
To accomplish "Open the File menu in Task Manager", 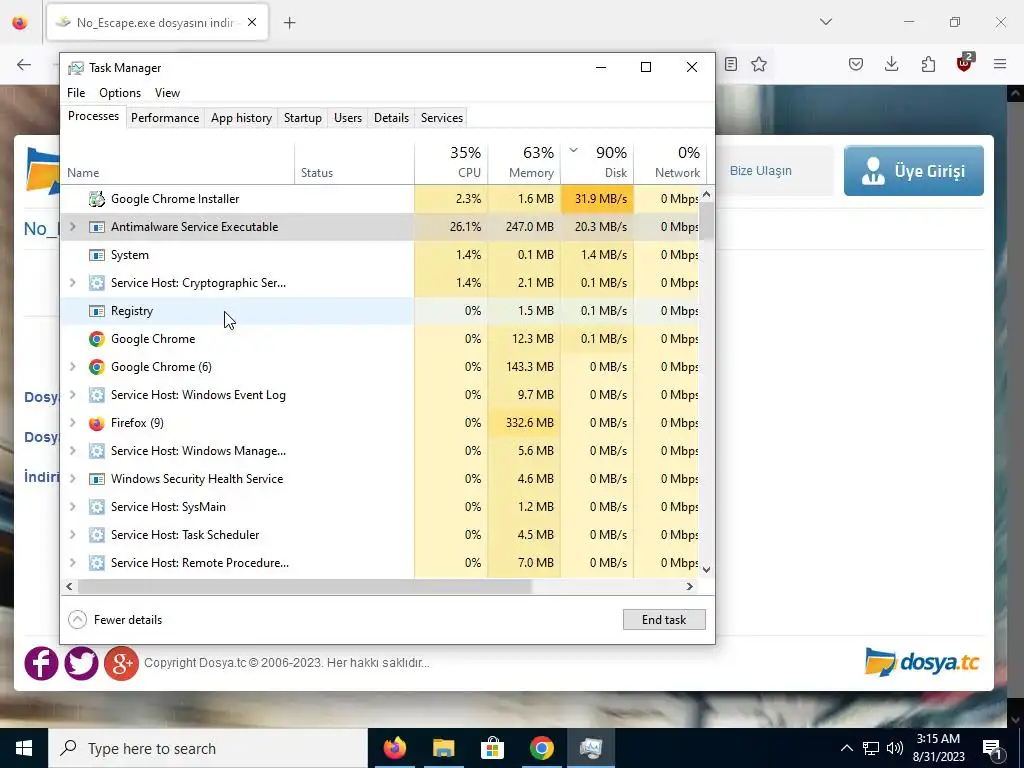I will (76, 93).
